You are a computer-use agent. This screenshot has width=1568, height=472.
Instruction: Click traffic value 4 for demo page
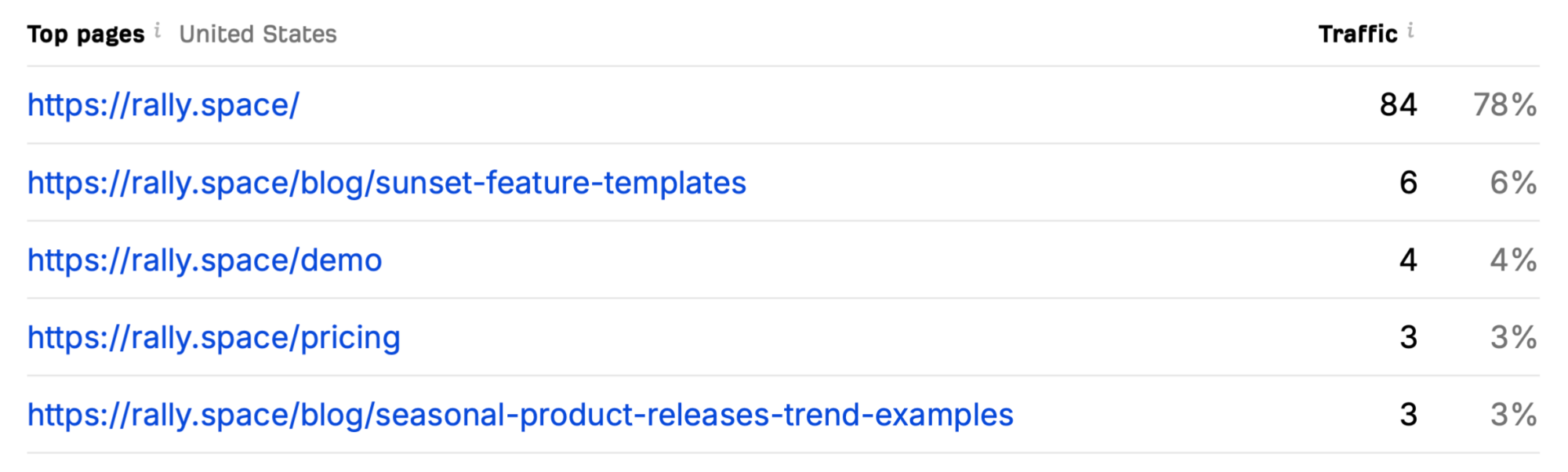1409,260
